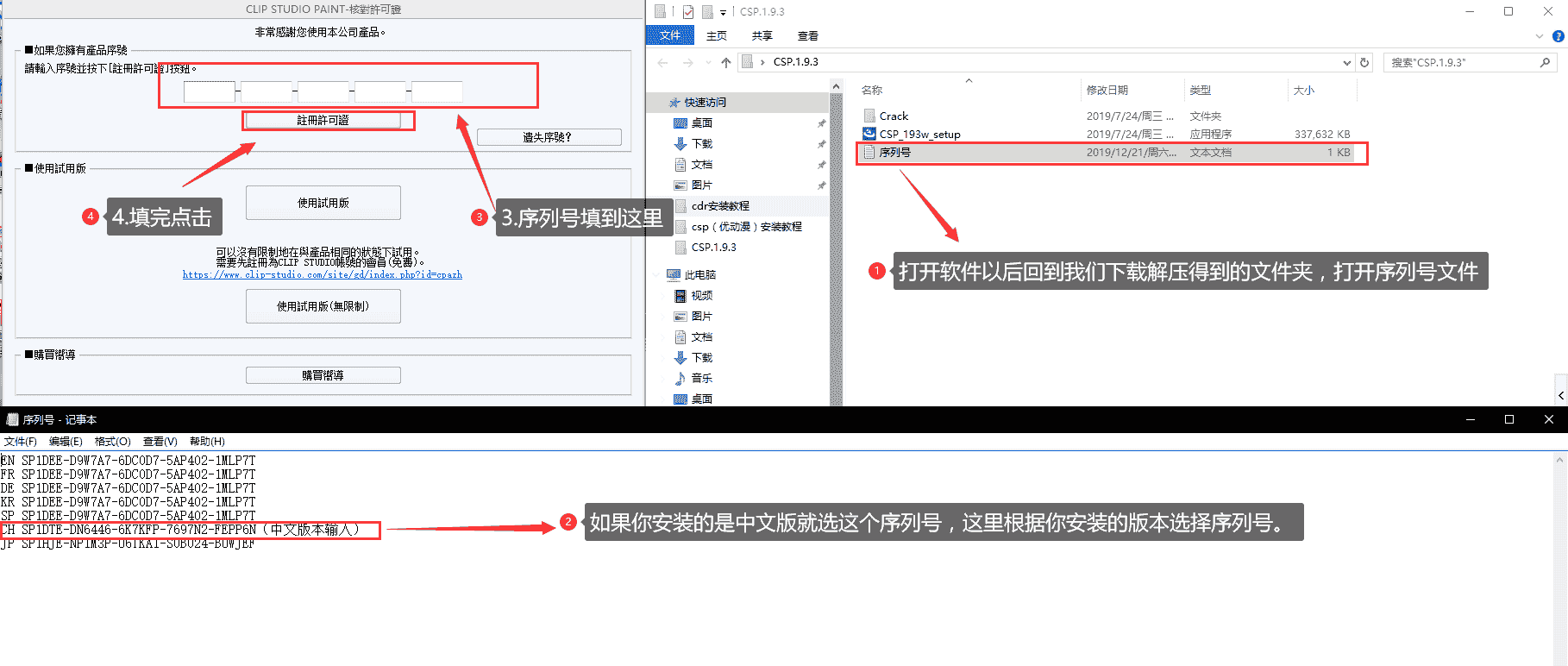Image resolution: width=1568 pixels, height=666 pixels.
Task: Click the 註冊許可證 button
Action: 323,120
